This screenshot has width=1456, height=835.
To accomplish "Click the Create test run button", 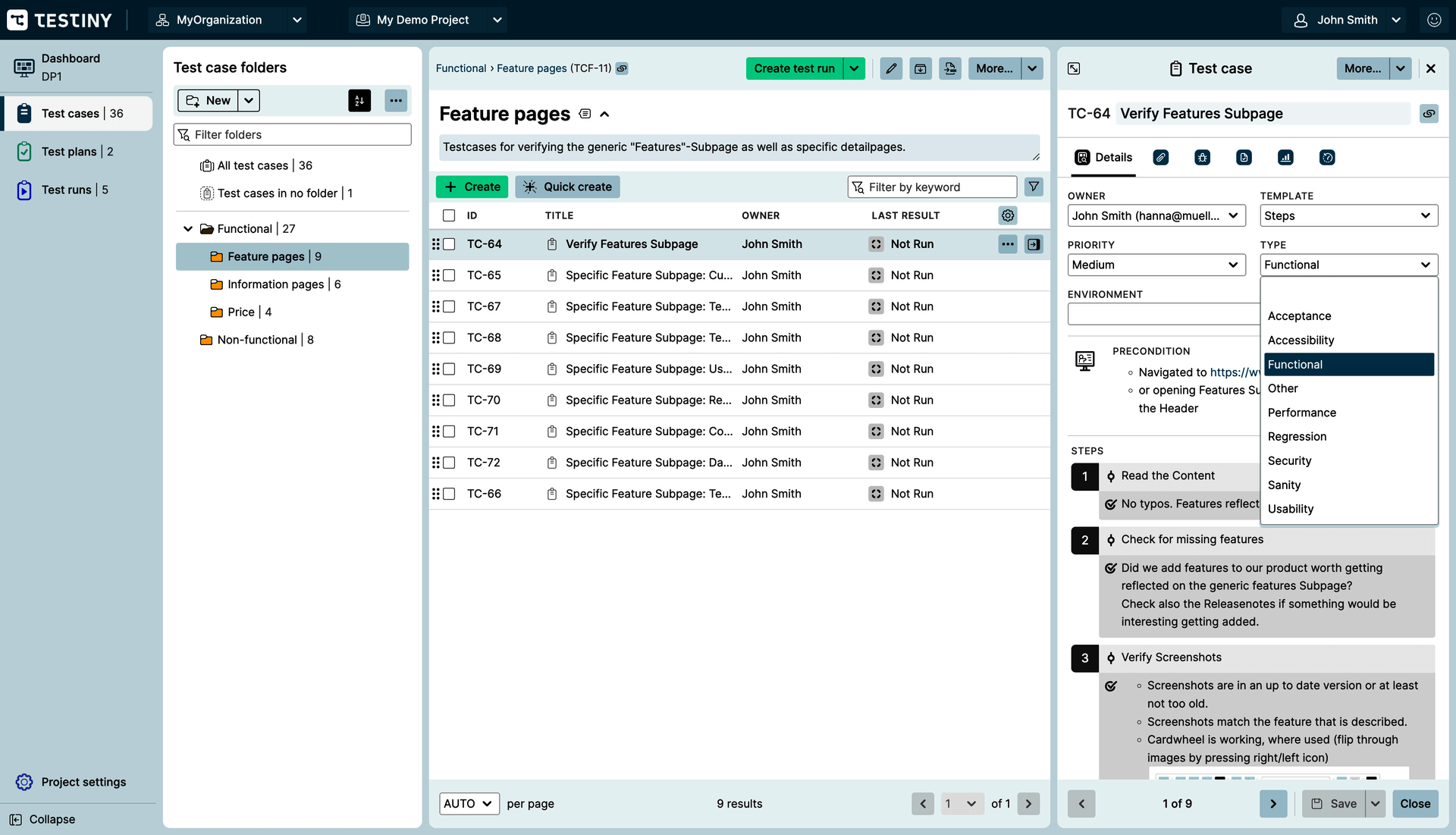I will (793, 68).
